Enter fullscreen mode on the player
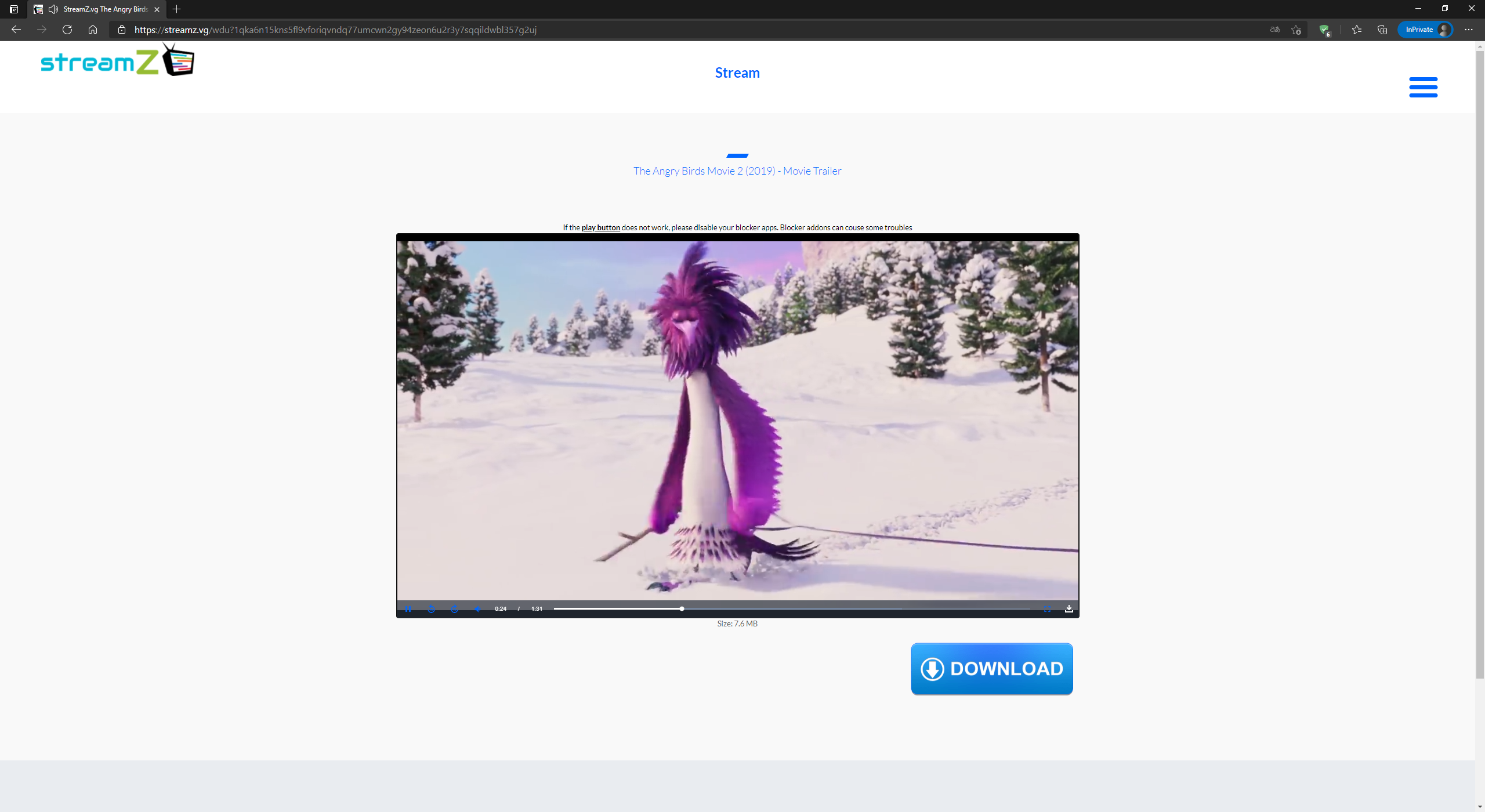Image resolution: width=1485 pixels, height=812 pixels. [x=1047, y=608]
